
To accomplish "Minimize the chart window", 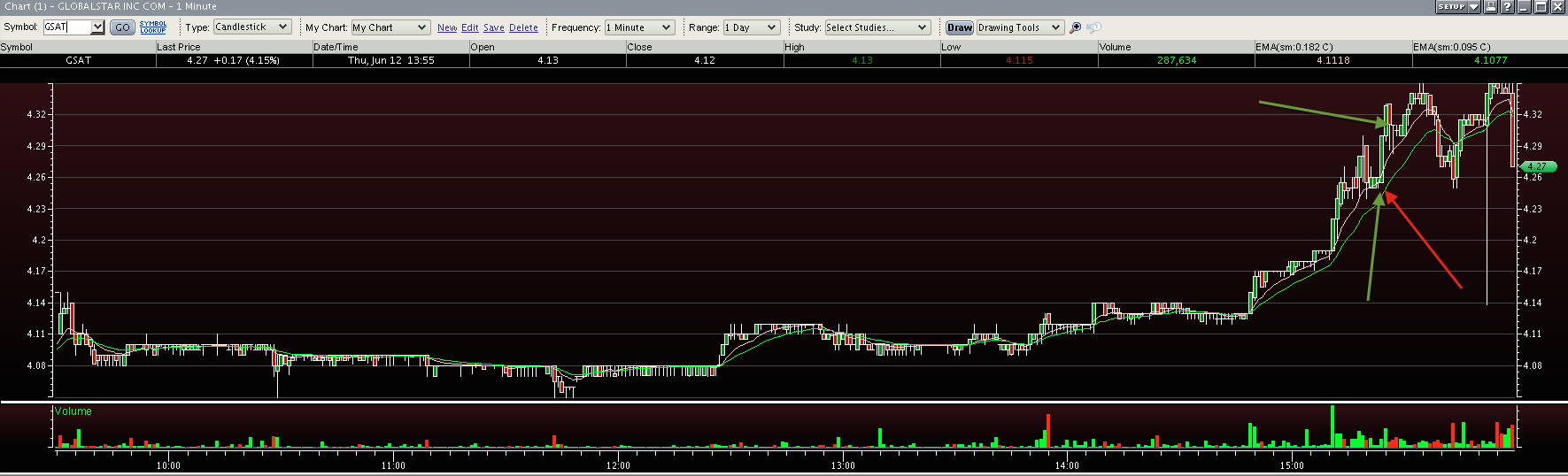I will tap(1524, 6).
